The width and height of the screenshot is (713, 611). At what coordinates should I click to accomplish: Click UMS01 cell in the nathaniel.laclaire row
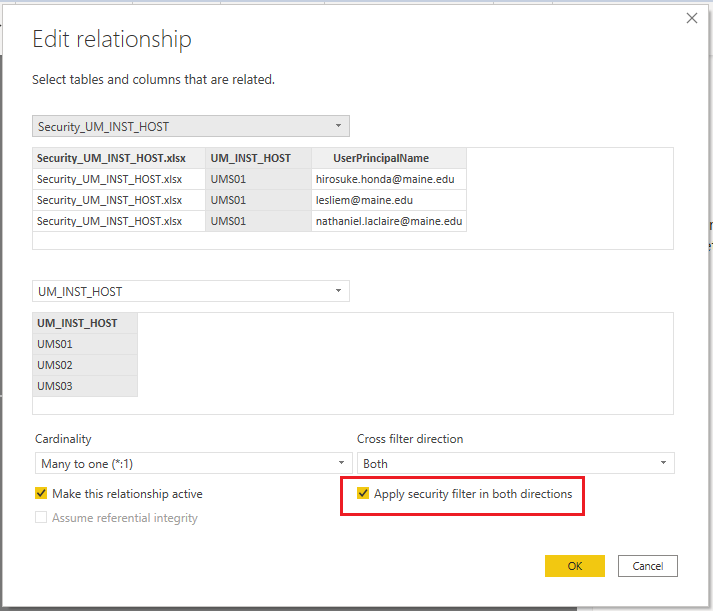tap(258, 221)
